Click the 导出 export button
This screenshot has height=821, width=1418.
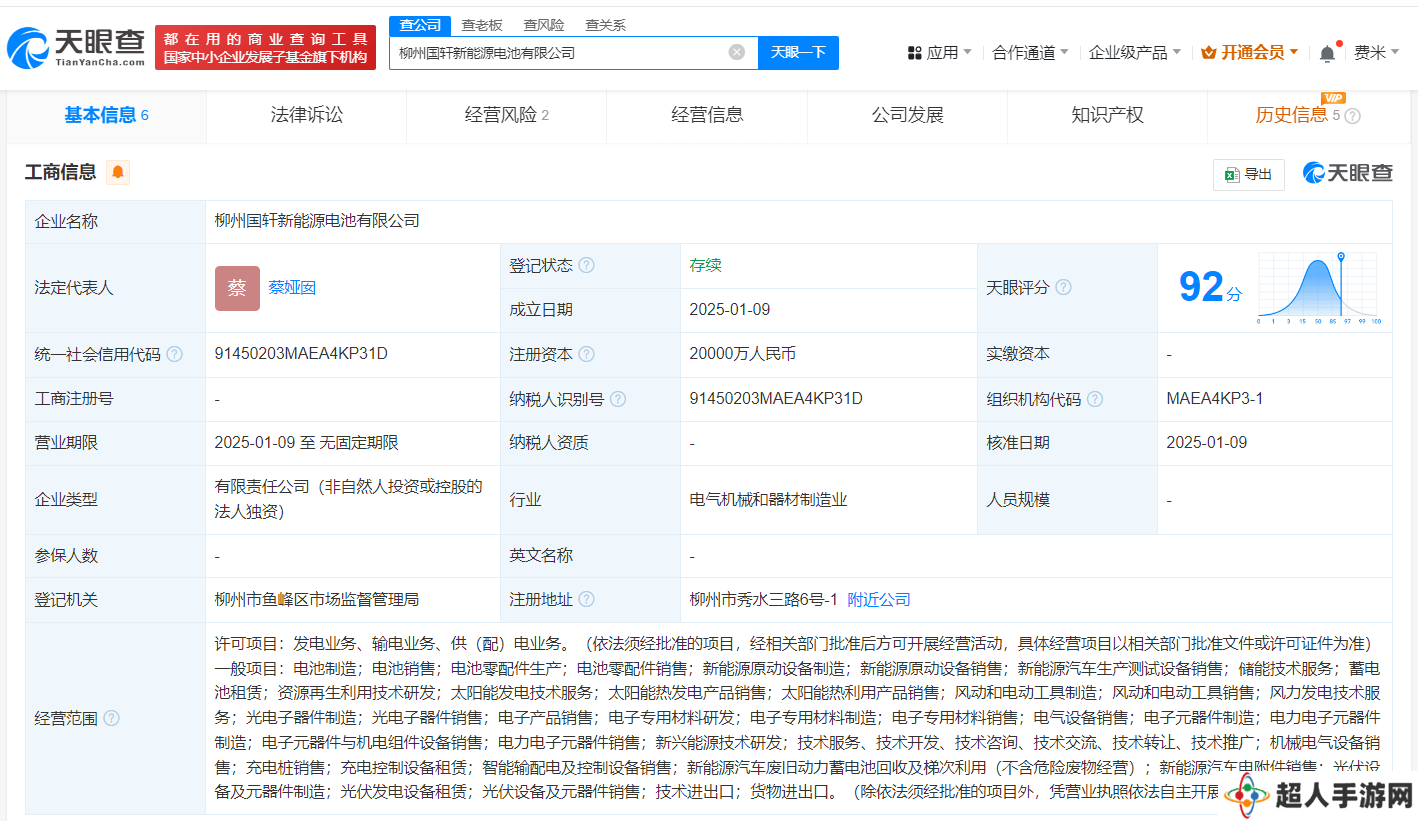coord(1249,175)
